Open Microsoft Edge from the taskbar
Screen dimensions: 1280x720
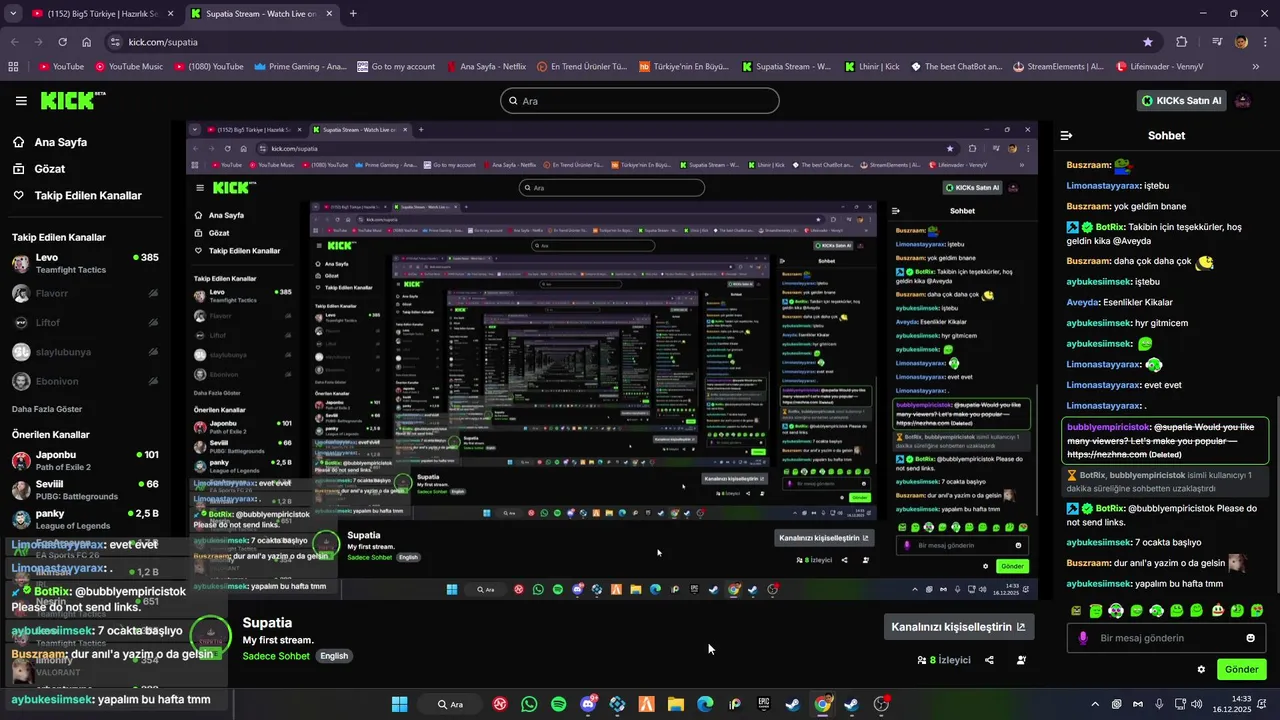pyautogui.click(x=705, y=704)
